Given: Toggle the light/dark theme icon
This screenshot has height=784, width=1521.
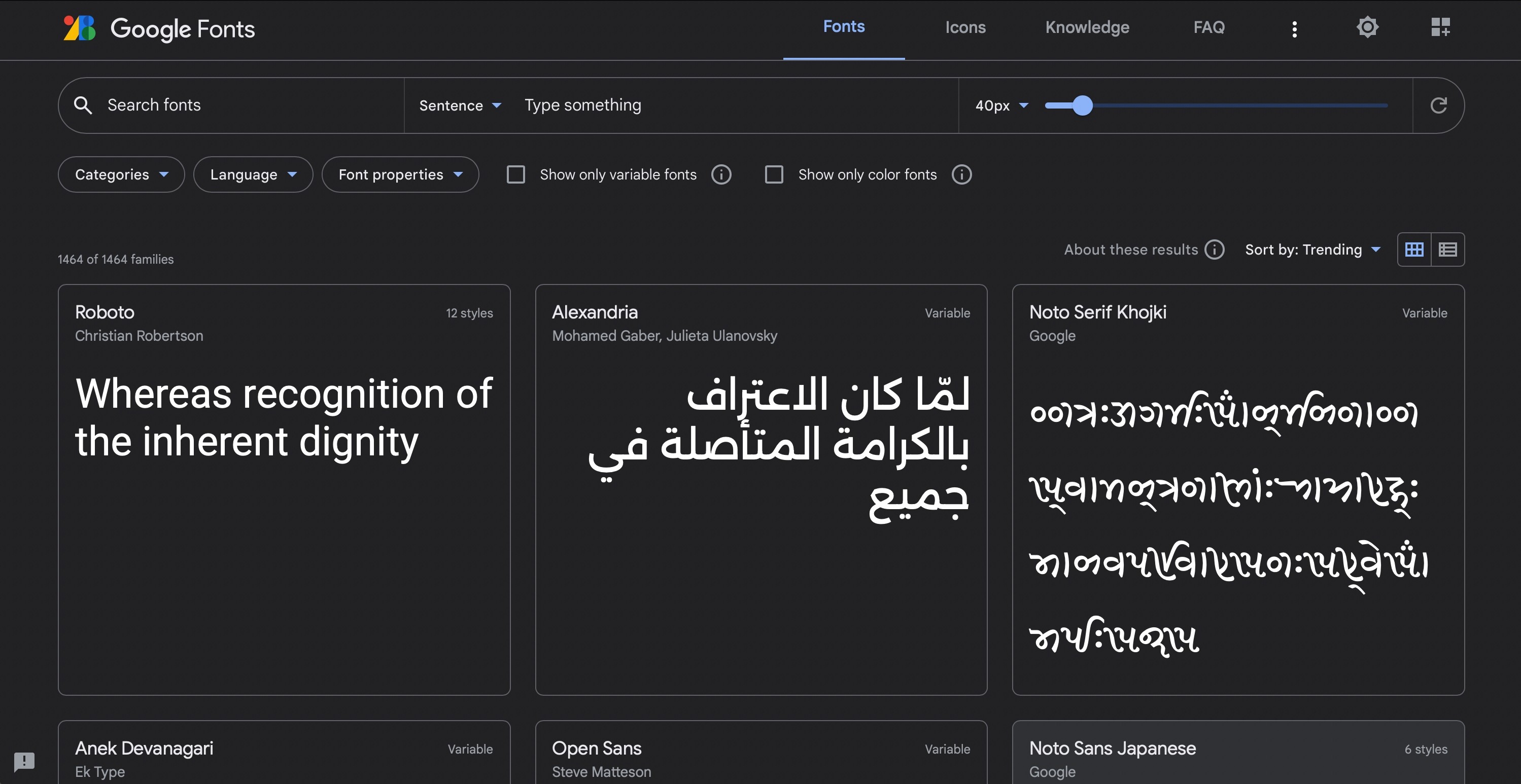Looking at the screenshot, I should tap(1367, 27).
